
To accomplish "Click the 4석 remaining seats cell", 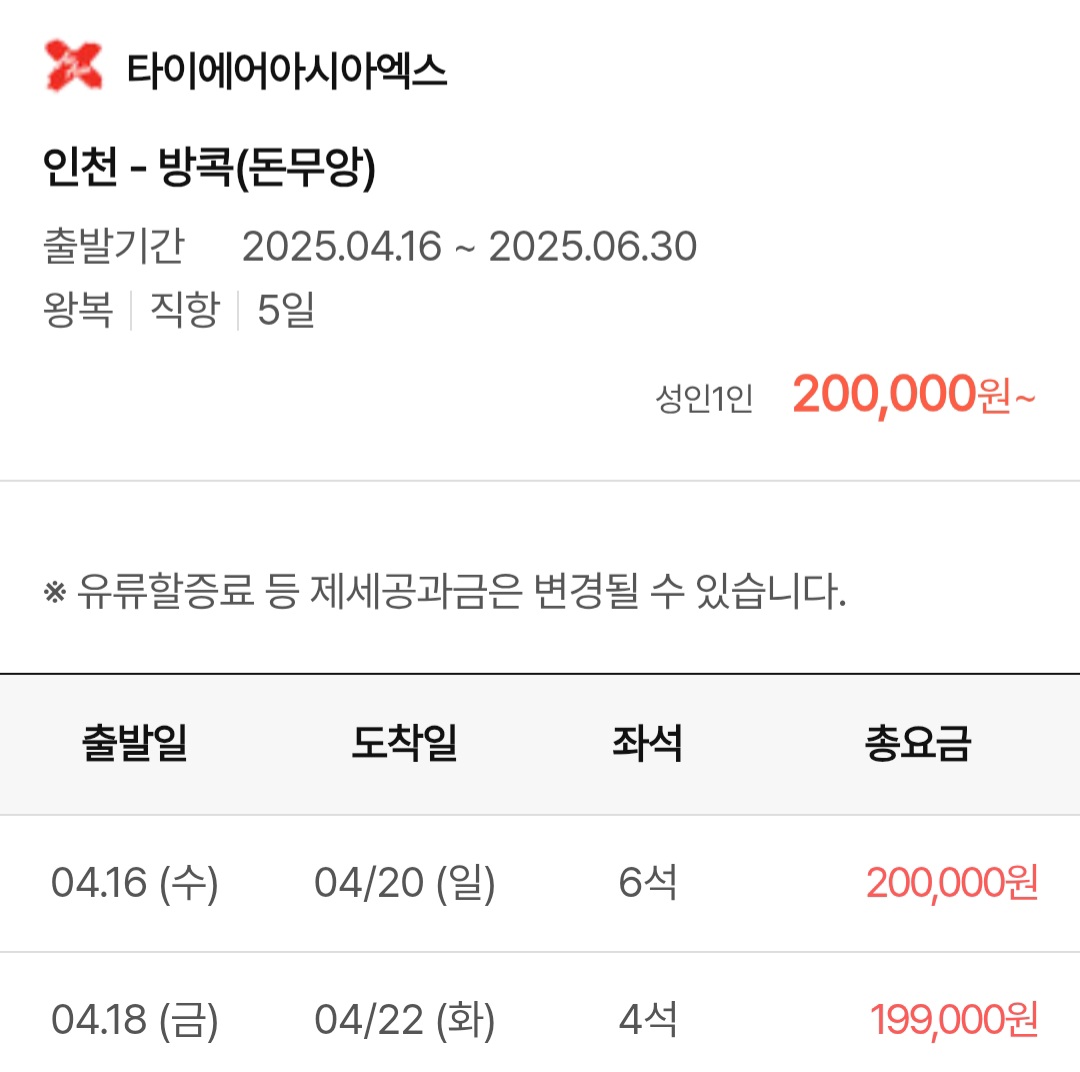I will (x=647, y=1020).
